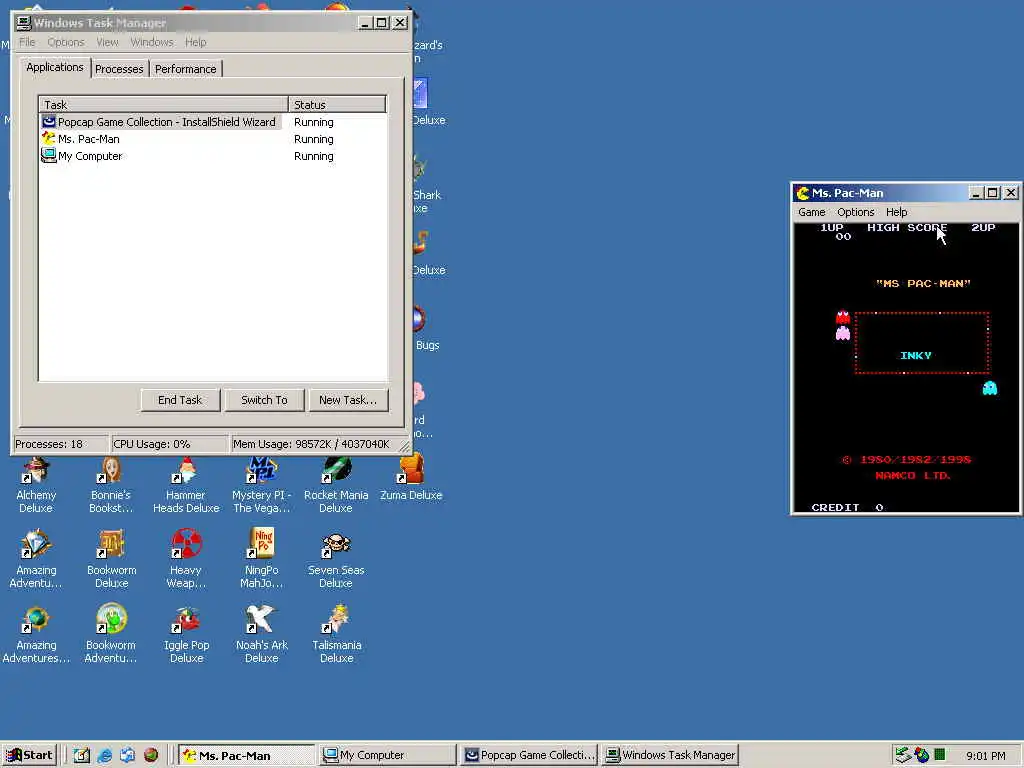This screenshot has width=1024, height=768.
Task: Click the Start button
Action: [29, 755]
